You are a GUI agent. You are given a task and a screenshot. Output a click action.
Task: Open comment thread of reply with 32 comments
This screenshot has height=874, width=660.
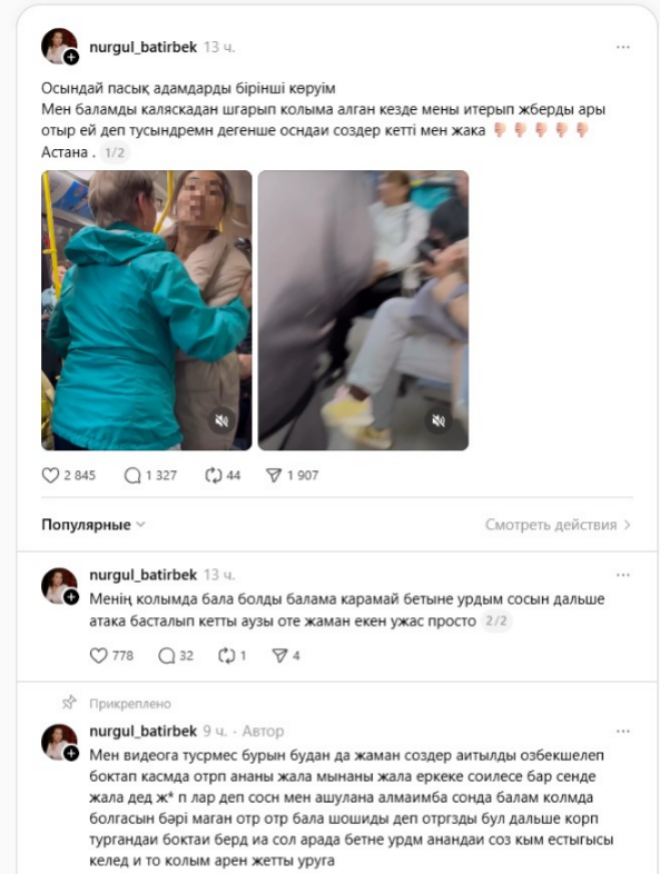(167, 656)
